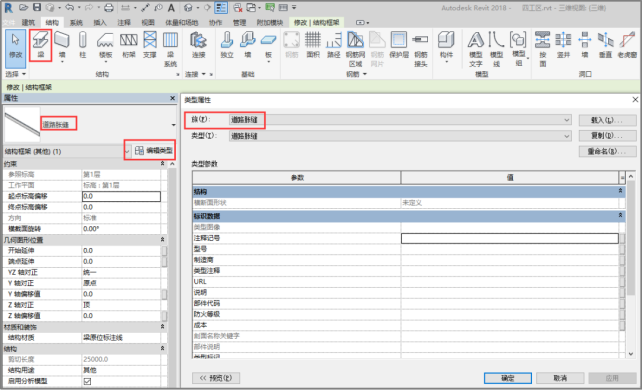The height and width of the screenshot is (391, 642).
Task: Click the 复制(D)... button
Action: [608, 136]
